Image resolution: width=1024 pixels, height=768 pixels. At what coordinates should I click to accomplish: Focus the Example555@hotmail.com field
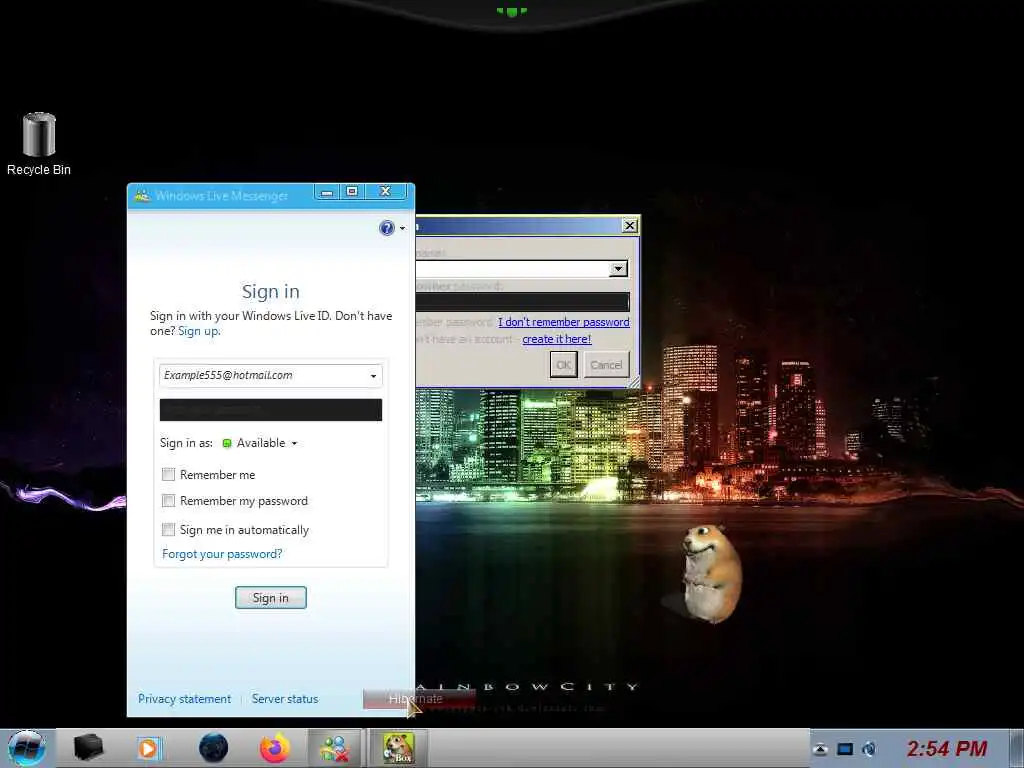tap(270, 376)
